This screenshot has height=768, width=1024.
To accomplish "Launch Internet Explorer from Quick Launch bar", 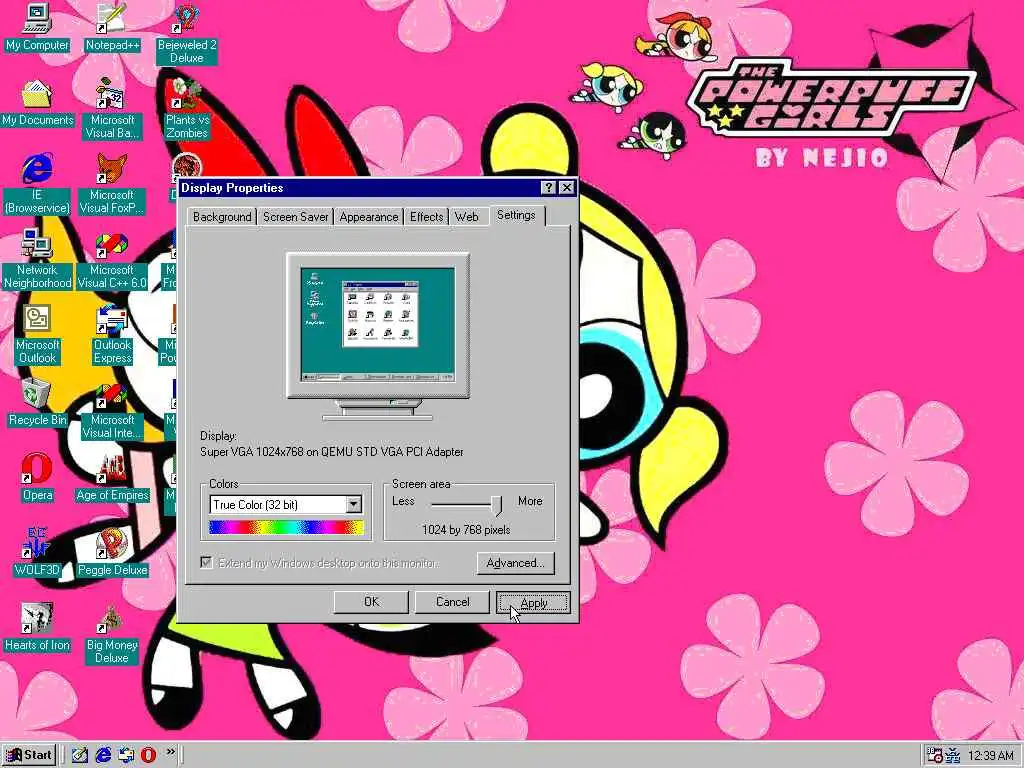I will click(x=103, y=755).
